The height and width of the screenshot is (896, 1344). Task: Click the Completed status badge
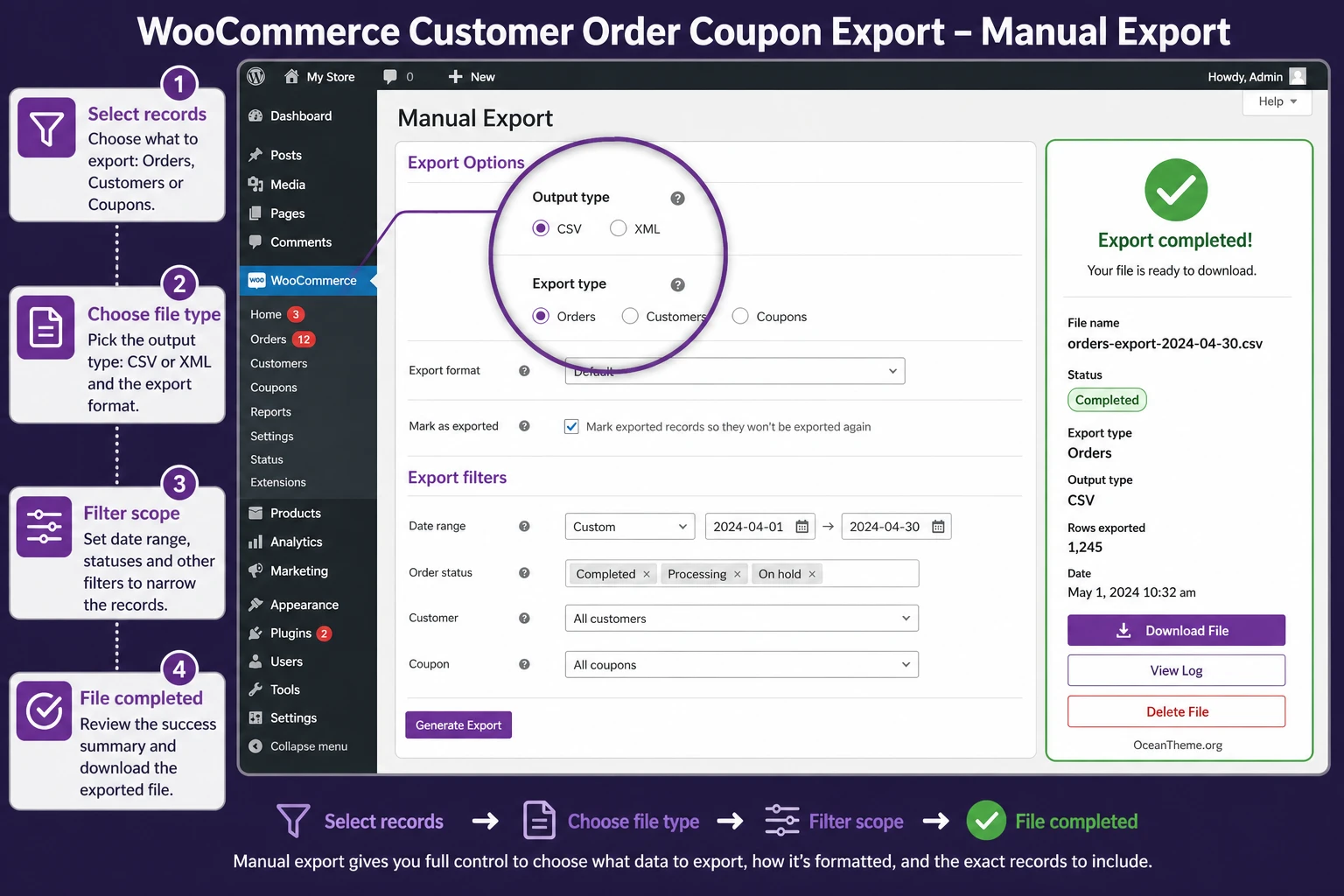coord(1107,400)
